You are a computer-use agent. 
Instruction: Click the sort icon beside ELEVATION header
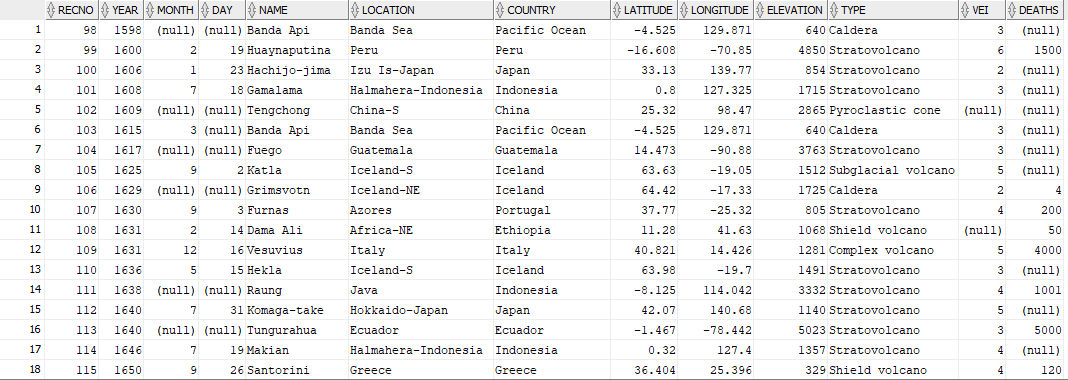pyautogui.click(x=760, y=10)
